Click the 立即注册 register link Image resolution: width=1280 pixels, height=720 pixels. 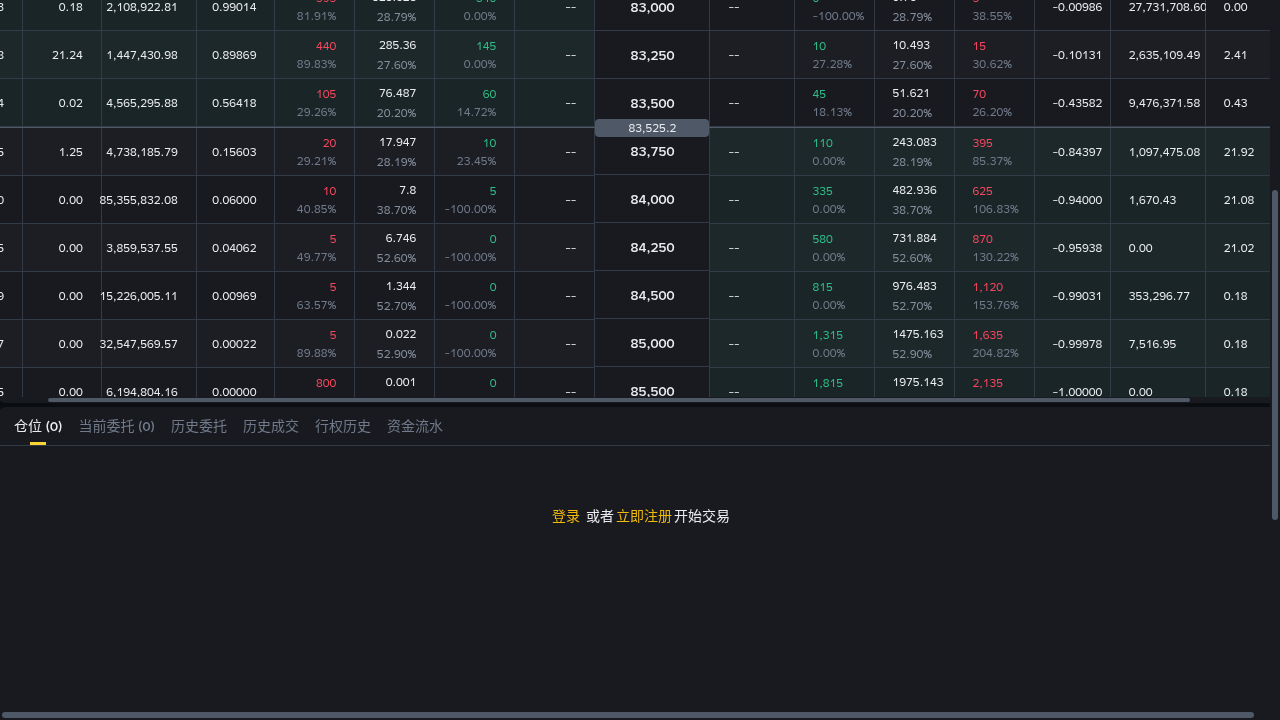click(x=644, y=516)
